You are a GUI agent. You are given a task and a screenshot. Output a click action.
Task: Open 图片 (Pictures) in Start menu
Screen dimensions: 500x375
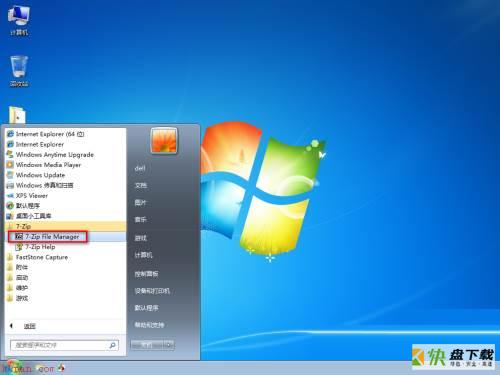pyautogui.click(x=140, y=203)
